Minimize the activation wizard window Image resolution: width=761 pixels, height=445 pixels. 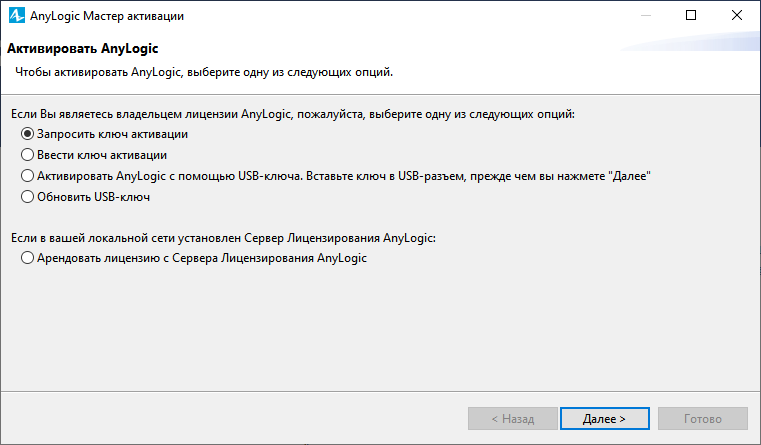click(x=645, y=16)
